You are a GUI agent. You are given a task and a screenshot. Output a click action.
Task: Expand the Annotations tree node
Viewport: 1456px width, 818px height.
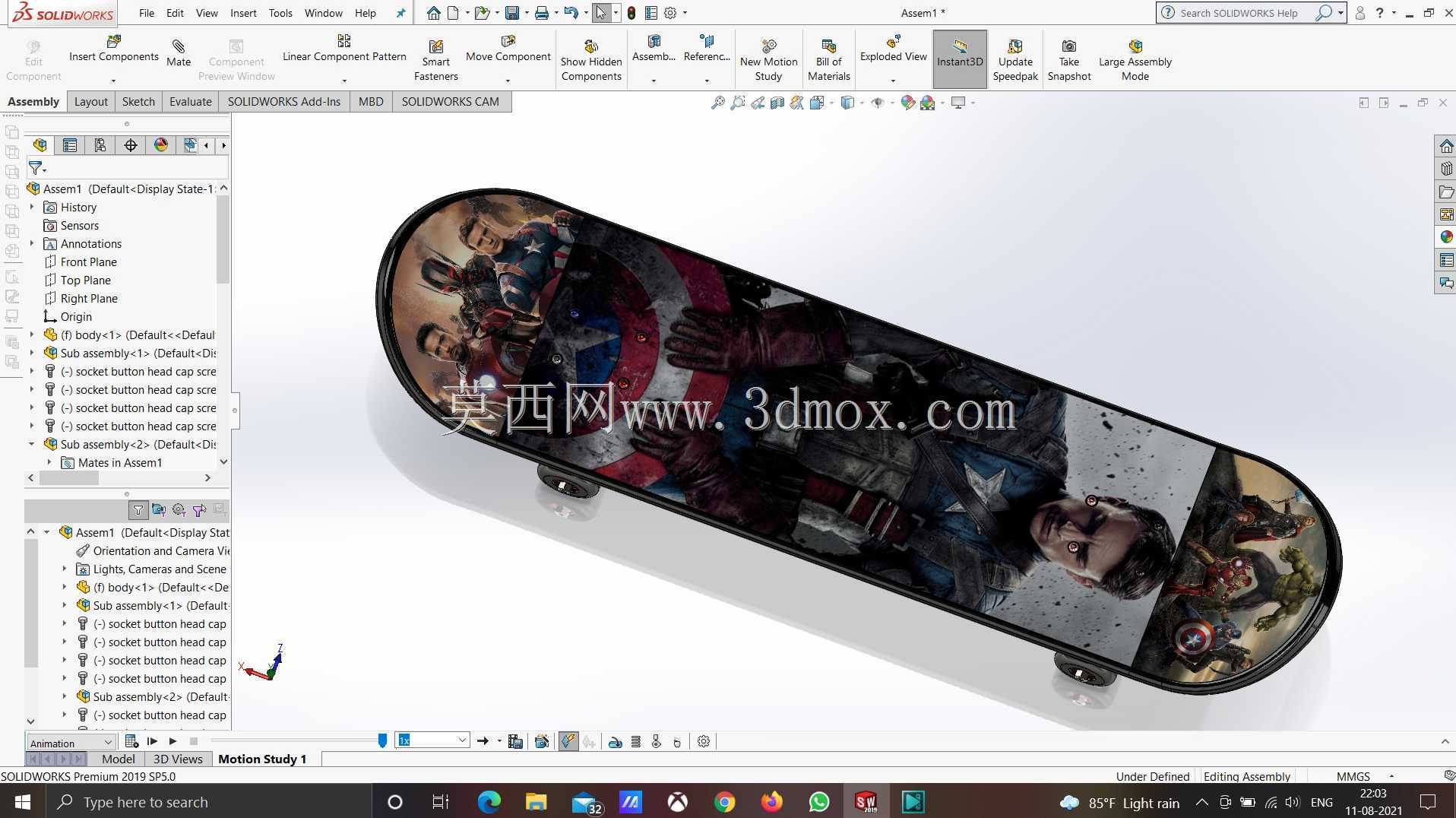(x=32, y=243)
